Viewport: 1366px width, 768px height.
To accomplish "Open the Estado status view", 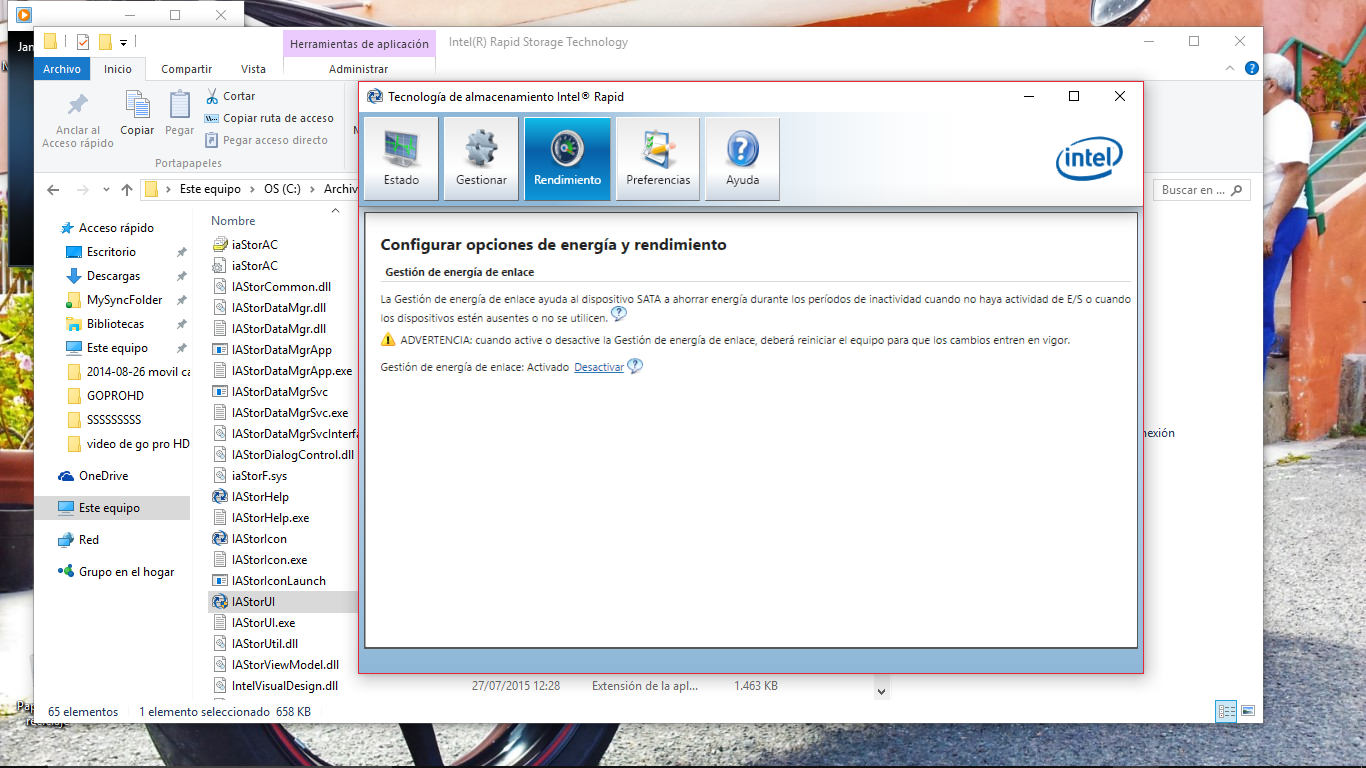I will pos(401,159).
